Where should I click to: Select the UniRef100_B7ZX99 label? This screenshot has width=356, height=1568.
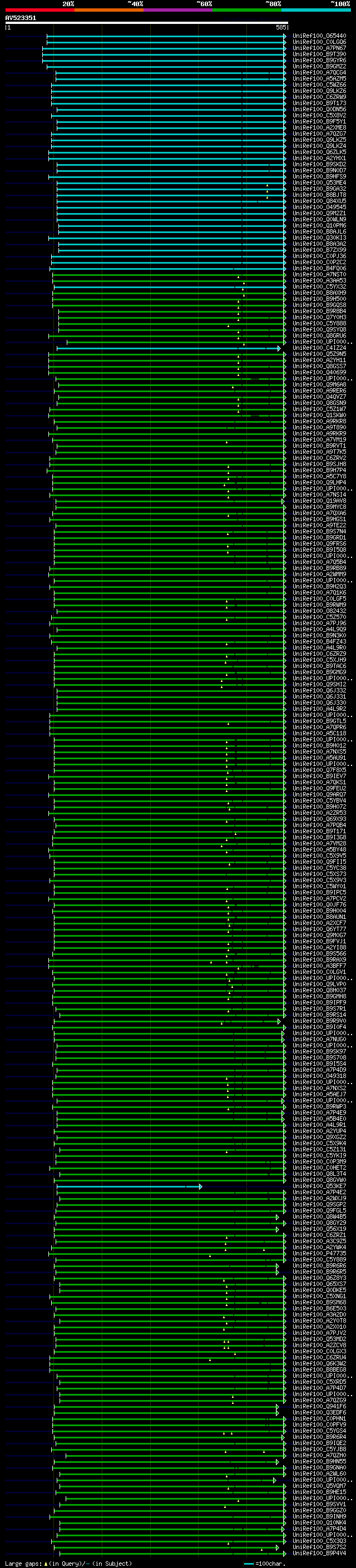click(319, 250)
